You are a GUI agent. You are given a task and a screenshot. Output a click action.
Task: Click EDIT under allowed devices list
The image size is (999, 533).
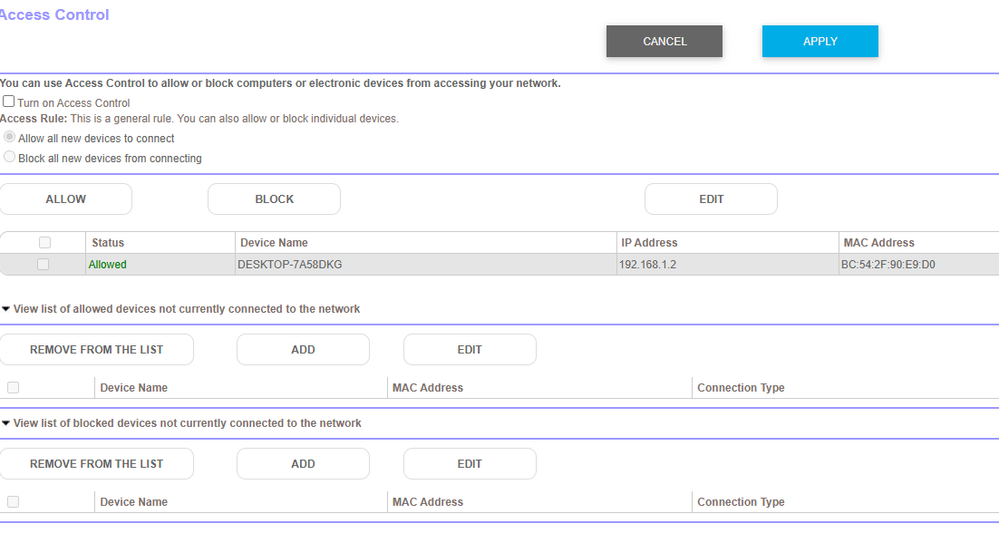[469, 349]
